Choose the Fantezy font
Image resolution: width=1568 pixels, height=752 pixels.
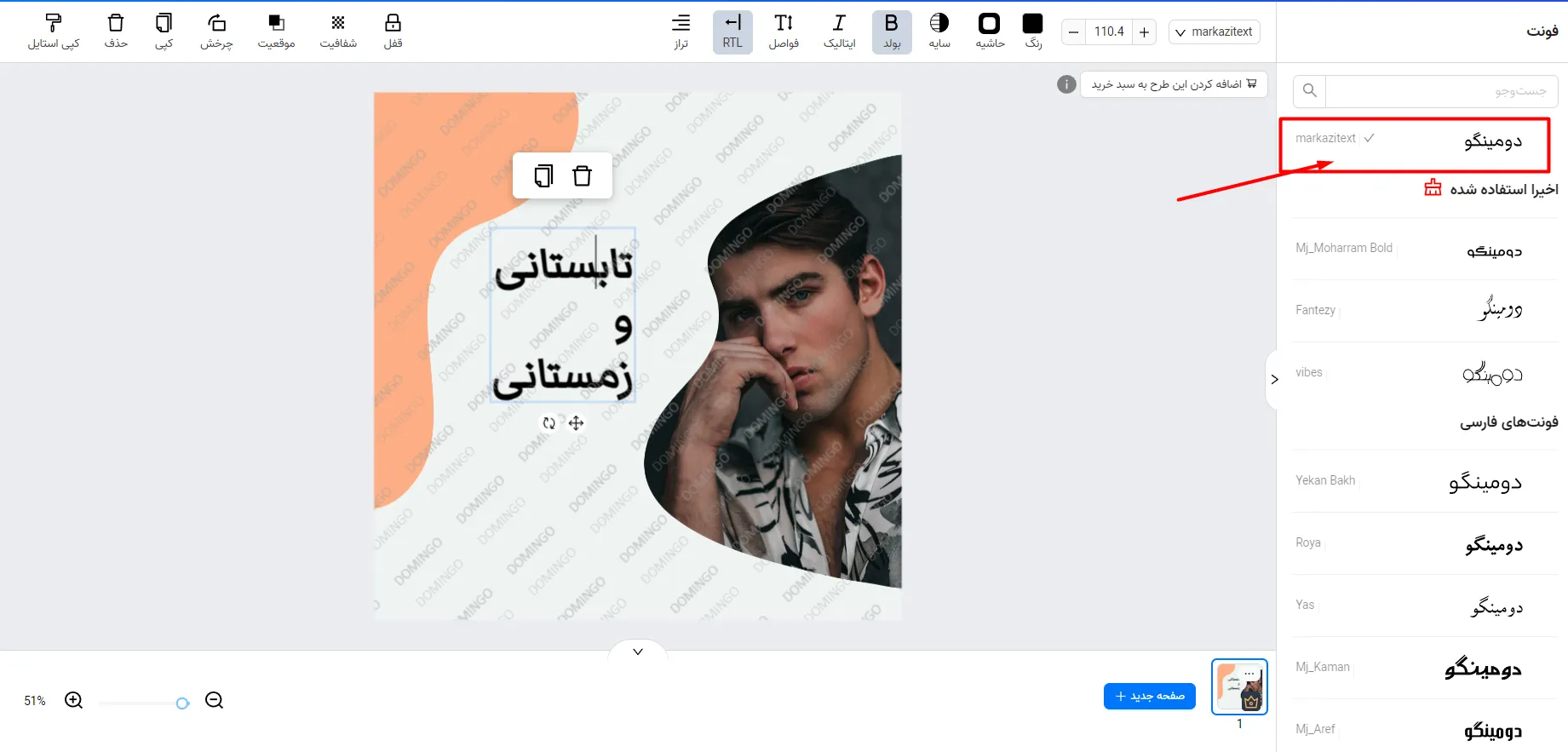click(1425, 311)
